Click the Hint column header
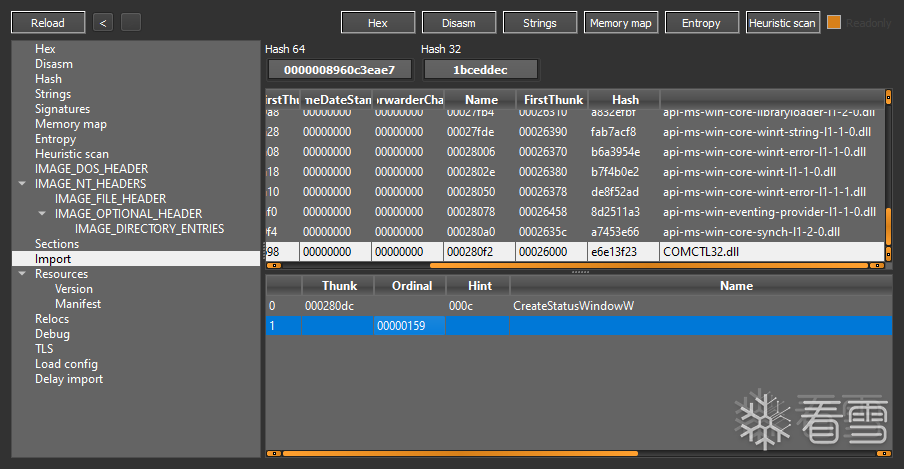Viewport: 904px width, 469px height. 479,286
